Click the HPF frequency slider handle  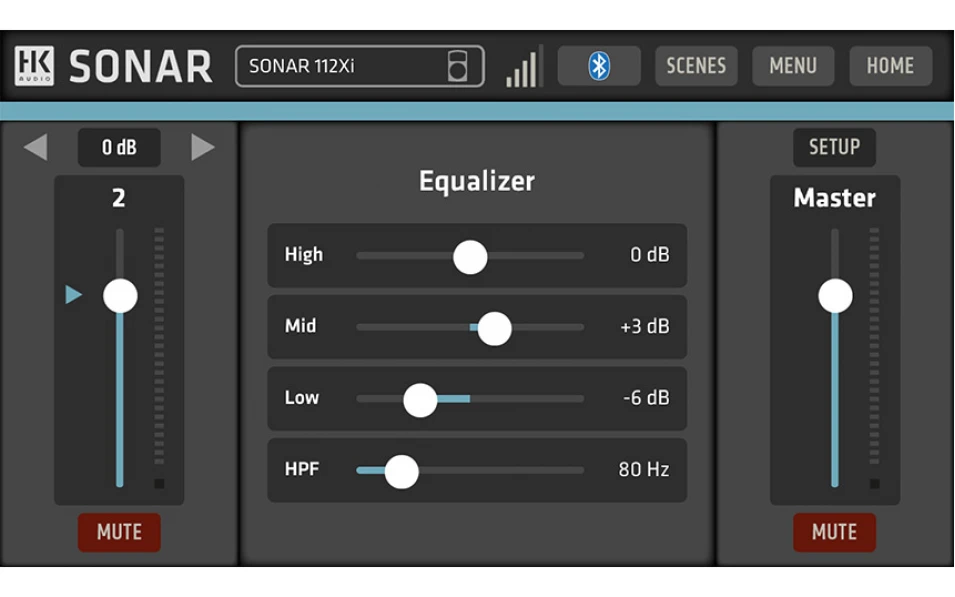click(x=401, y=470)
